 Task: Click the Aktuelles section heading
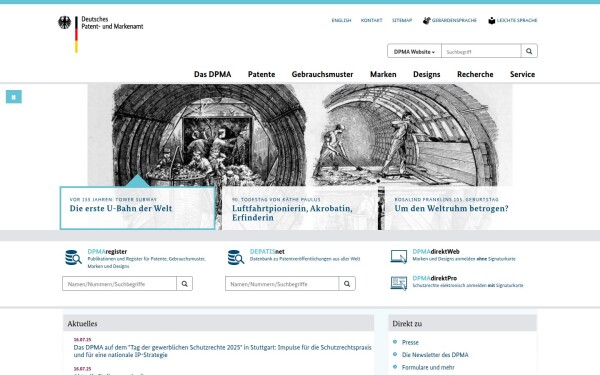(82, 324)
